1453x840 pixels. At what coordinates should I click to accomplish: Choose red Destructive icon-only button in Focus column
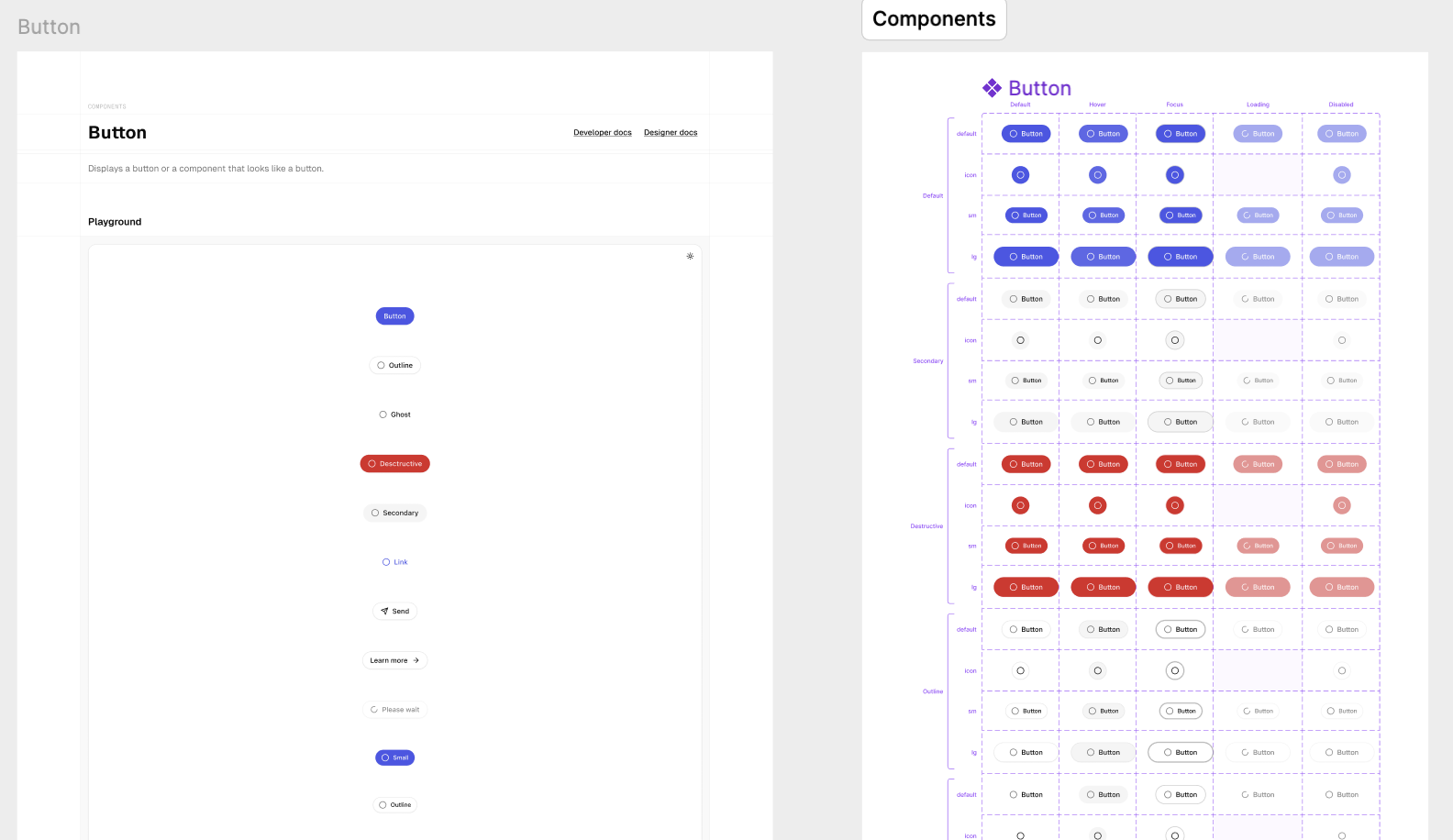(x=1175, y=505)
